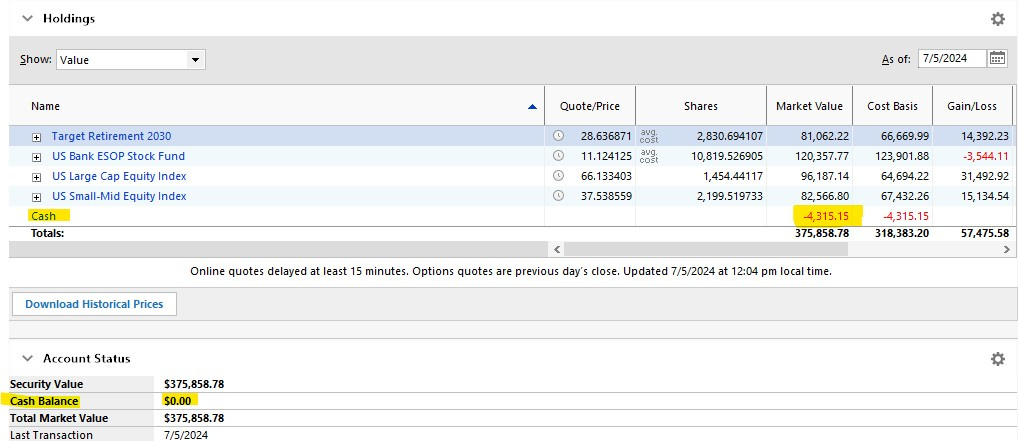Sort by the Name column ascending arrow

[533, 106]
